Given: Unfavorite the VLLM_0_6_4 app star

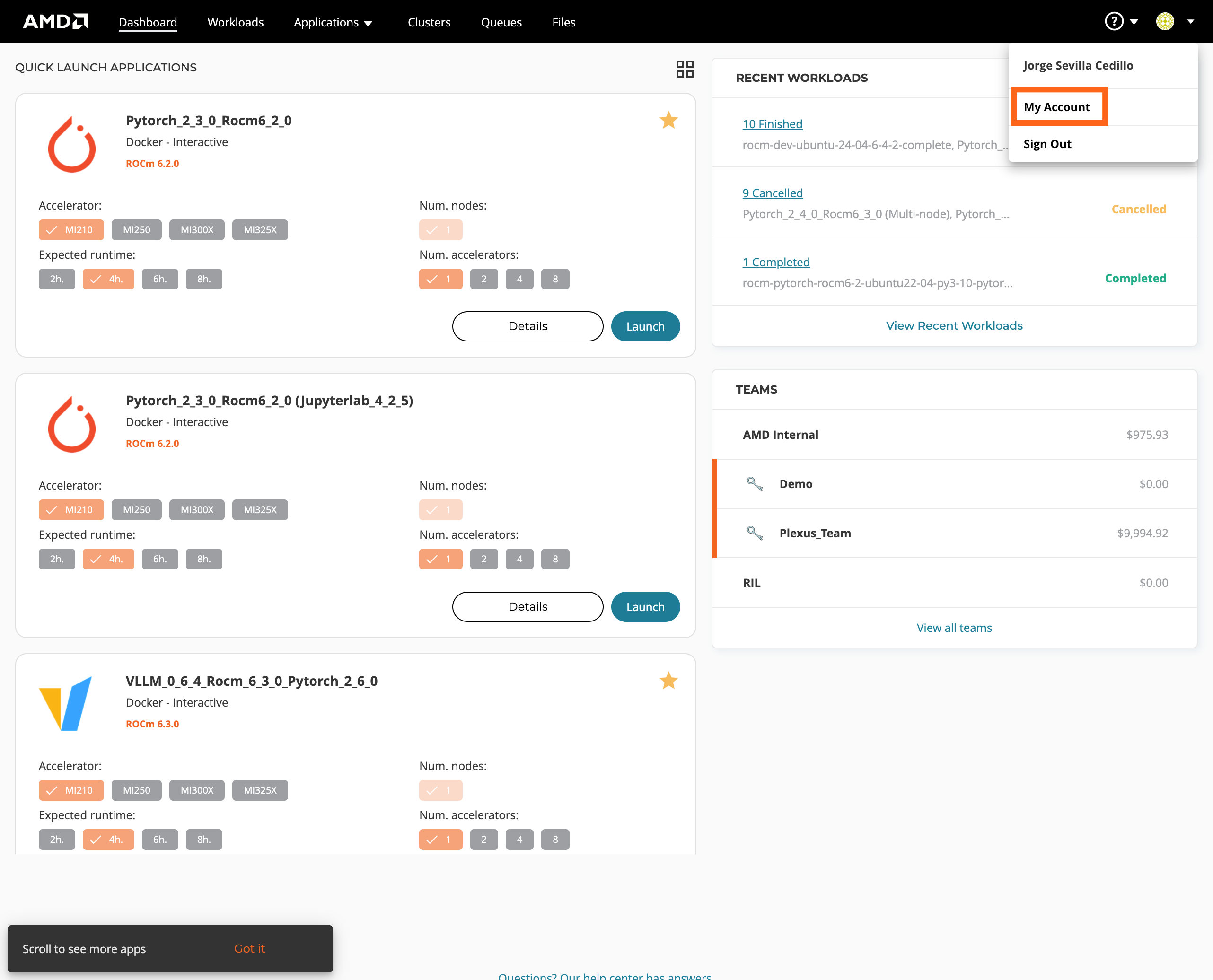Looking at the screenshot, I should click(668, 680).
